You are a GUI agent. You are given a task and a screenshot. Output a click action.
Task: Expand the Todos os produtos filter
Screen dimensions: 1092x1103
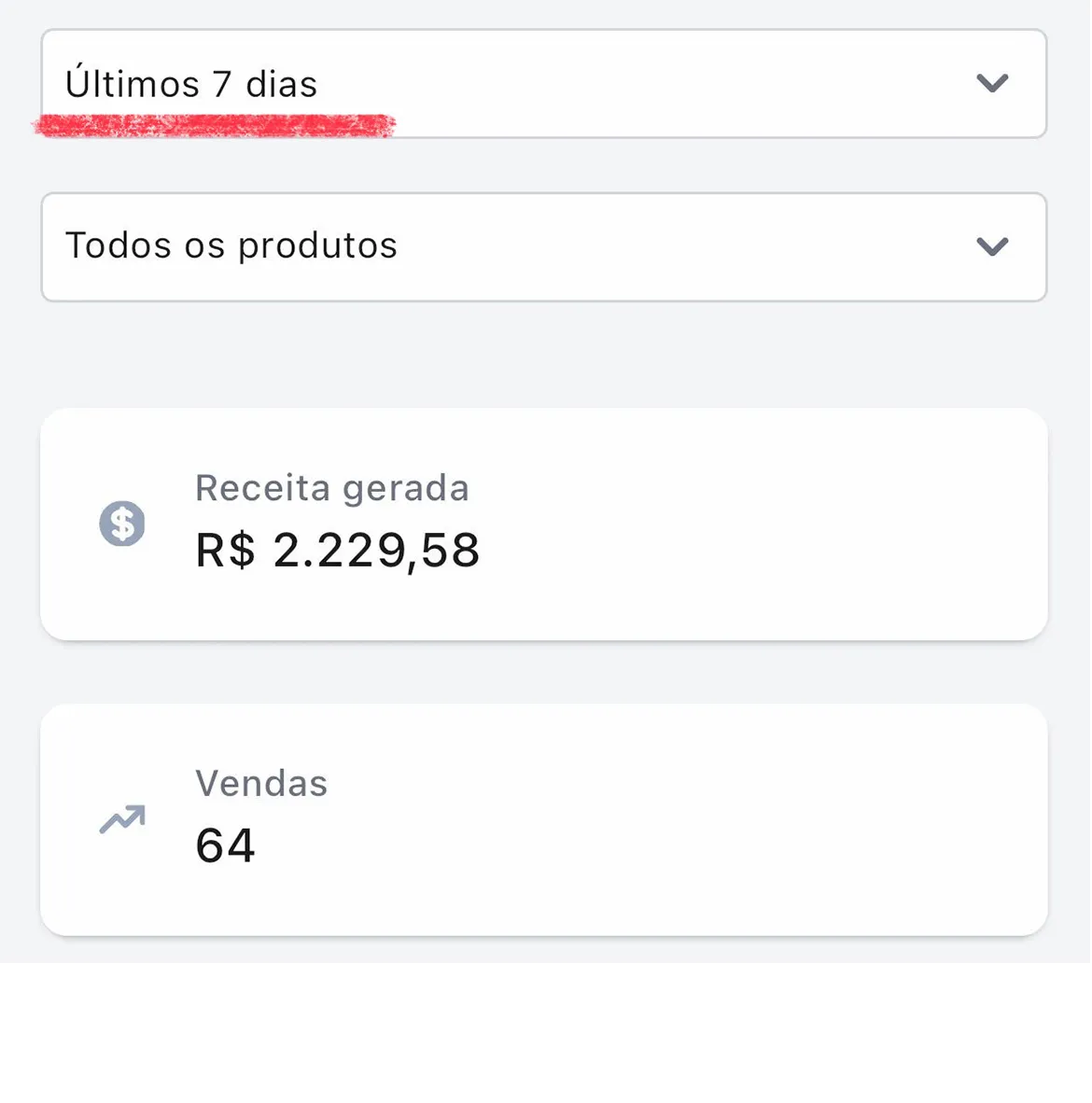[543, 247]
